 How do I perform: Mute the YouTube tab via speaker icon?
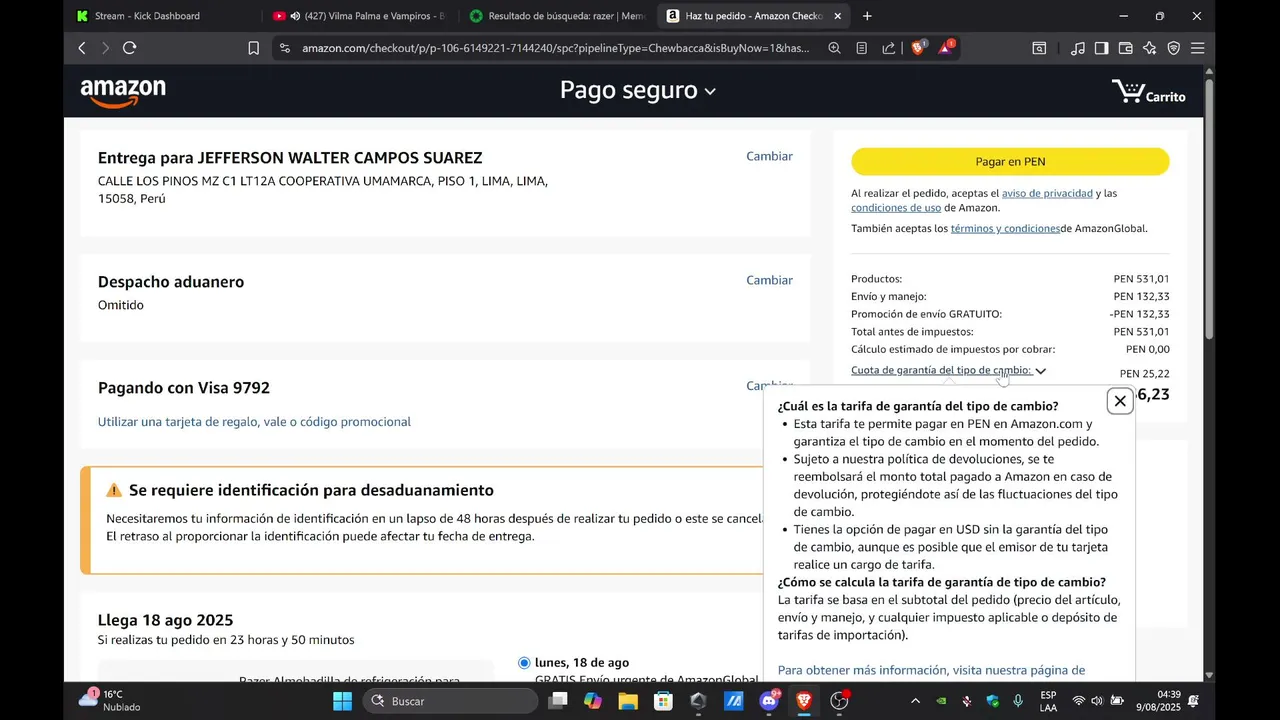point(295,16)
